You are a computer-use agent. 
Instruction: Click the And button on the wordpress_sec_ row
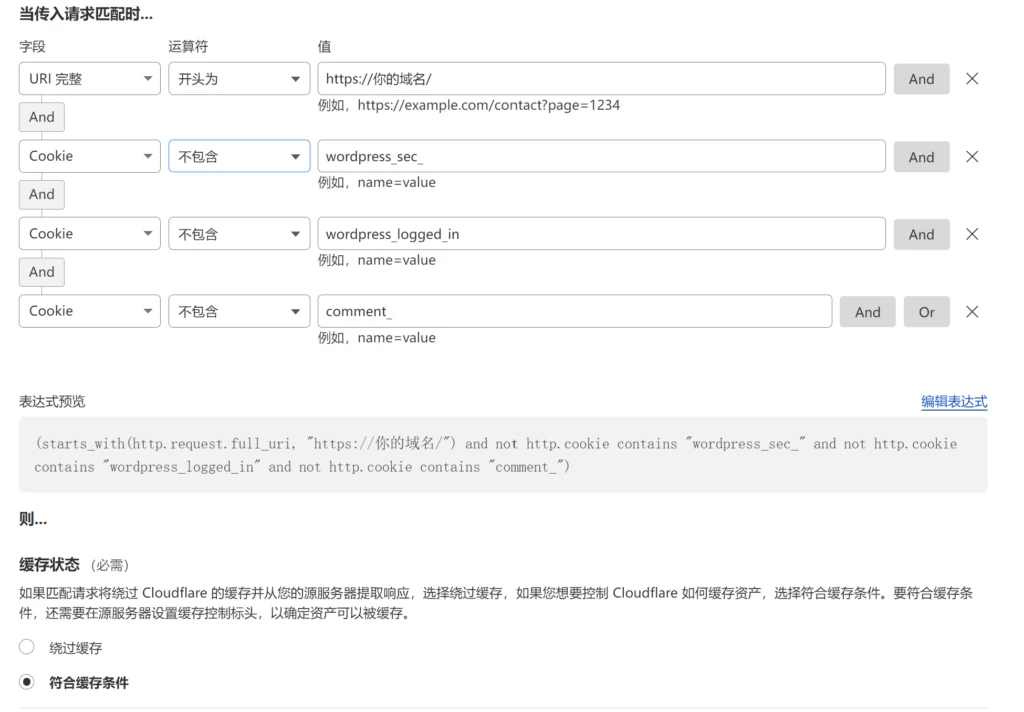pyautogui.click(x=920, y=156)
